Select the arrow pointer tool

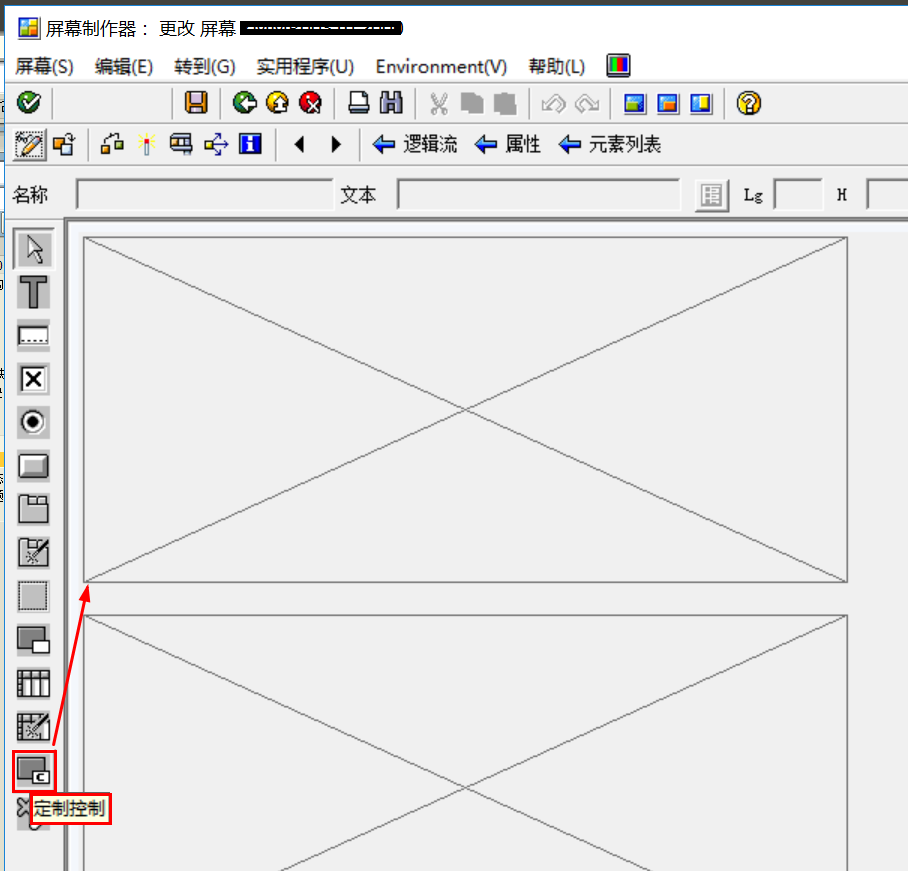[x=34, y=249]
